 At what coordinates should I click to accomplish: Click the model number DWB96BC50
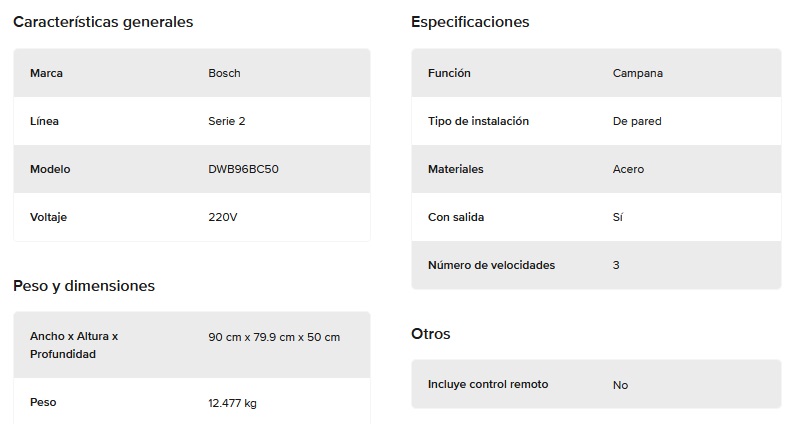pyautogui.click(x=243, y=169)
